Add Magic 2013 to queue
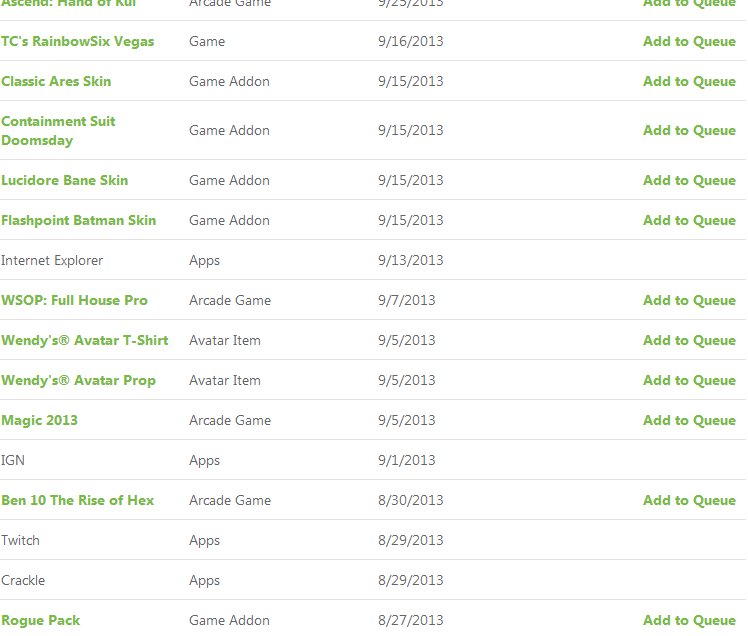Screen dimensions: 748x636 click(x=689, y=420)
